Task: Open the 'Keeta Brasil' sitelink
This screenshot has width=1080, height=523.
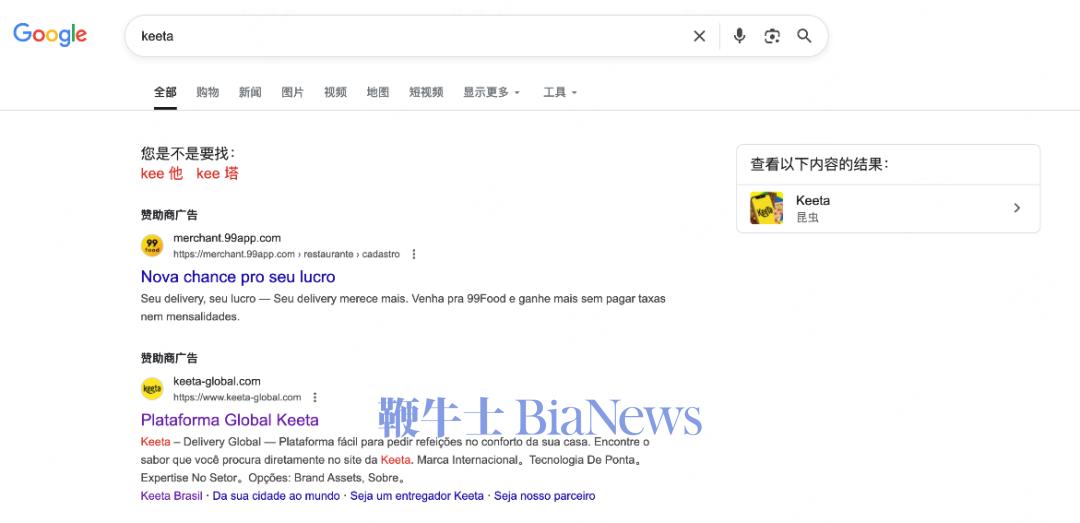Action: pos(172,496)
